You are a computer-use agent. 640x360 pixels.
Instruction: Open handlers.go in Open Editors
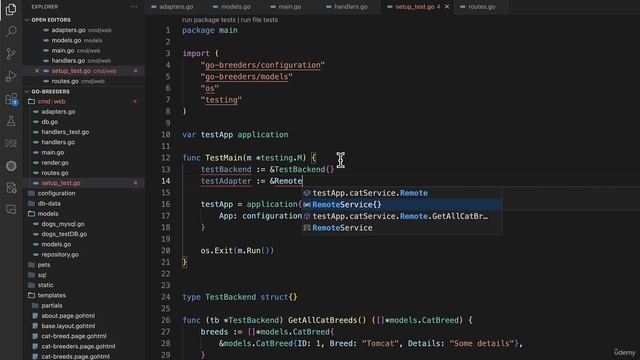click(x=68, y=60)
